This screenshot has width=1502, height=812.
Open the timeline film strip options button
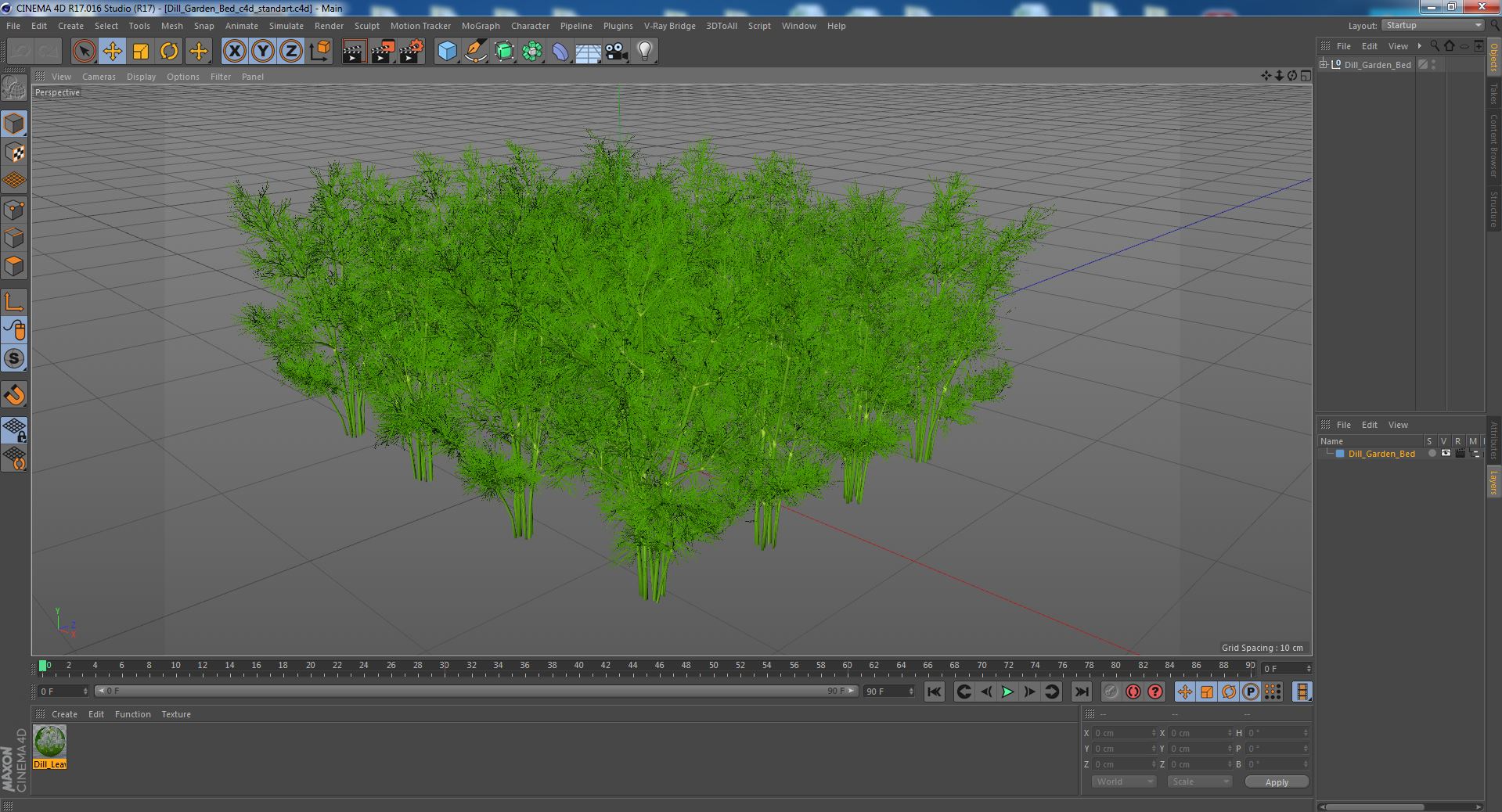click(1302, 692)
